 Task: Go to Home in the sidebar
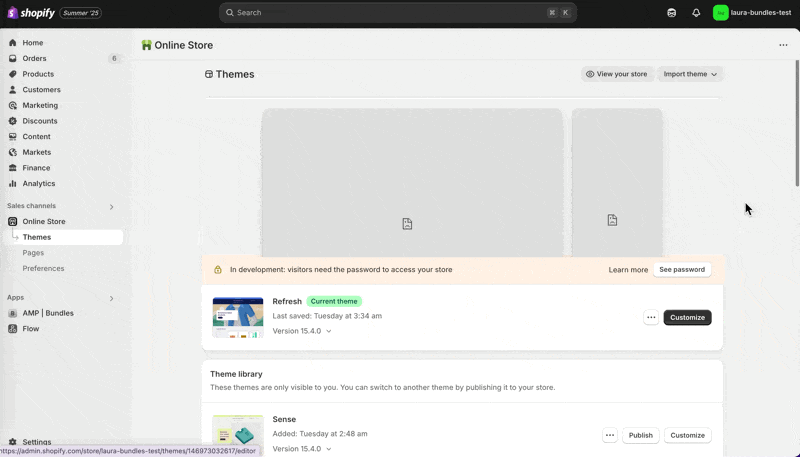click(33, 43)
